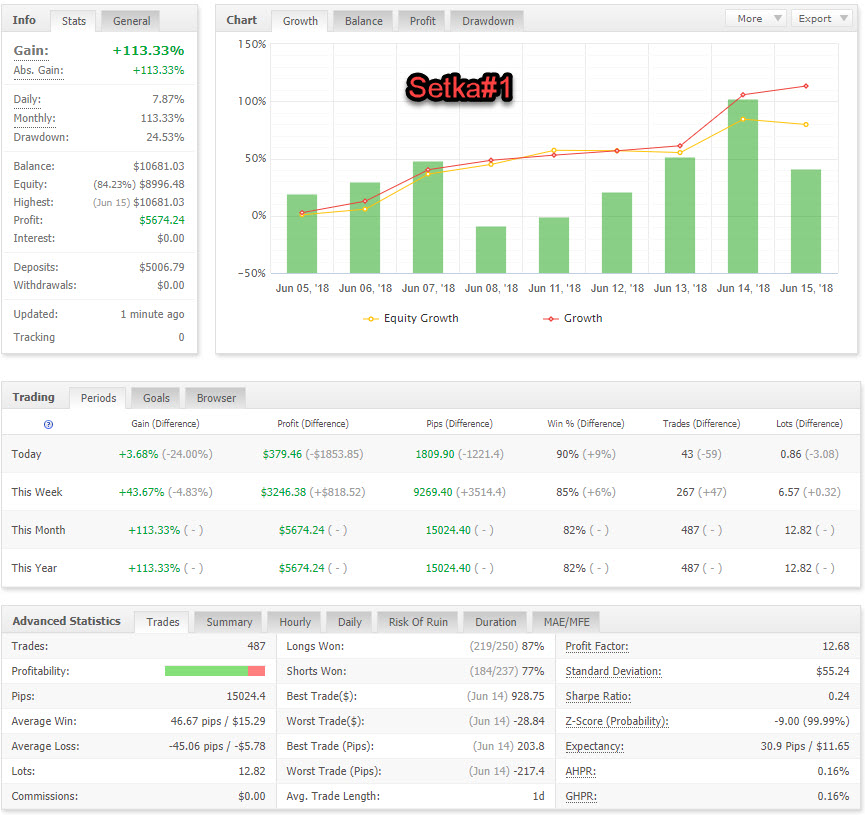Click the Jun 08, '18 green bar in chart
This screenshot has width=865, height=815.
click(x=491, y=250)
